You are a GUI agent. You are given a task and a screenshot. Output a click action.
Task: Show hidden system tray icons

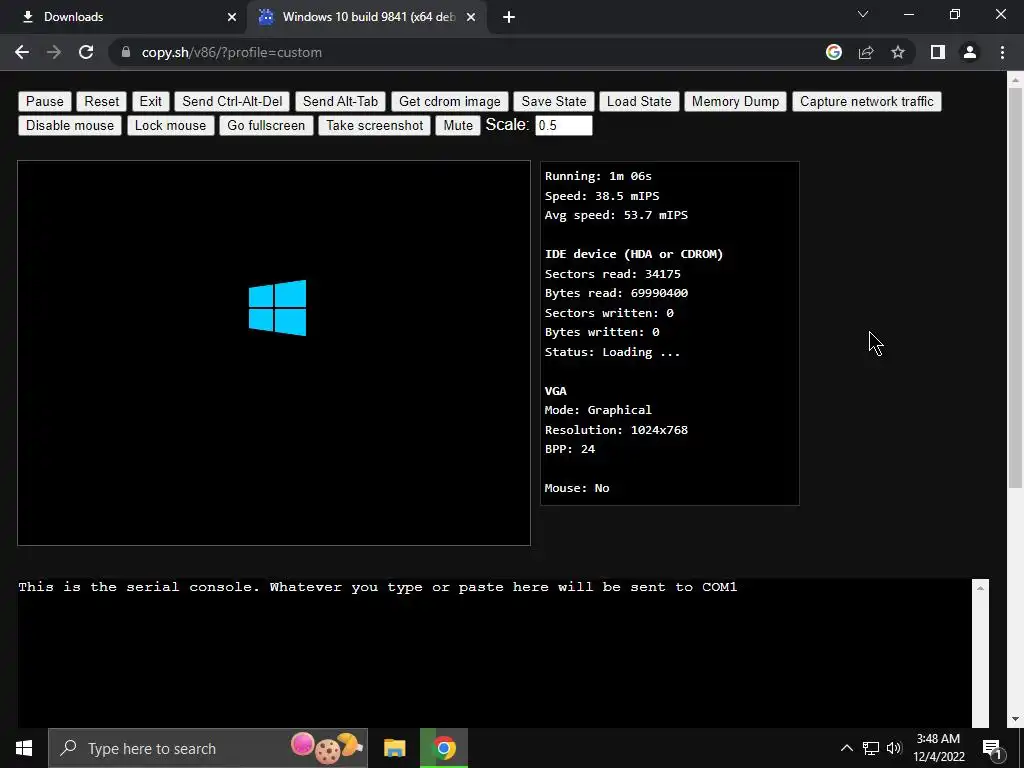[846, 748]
